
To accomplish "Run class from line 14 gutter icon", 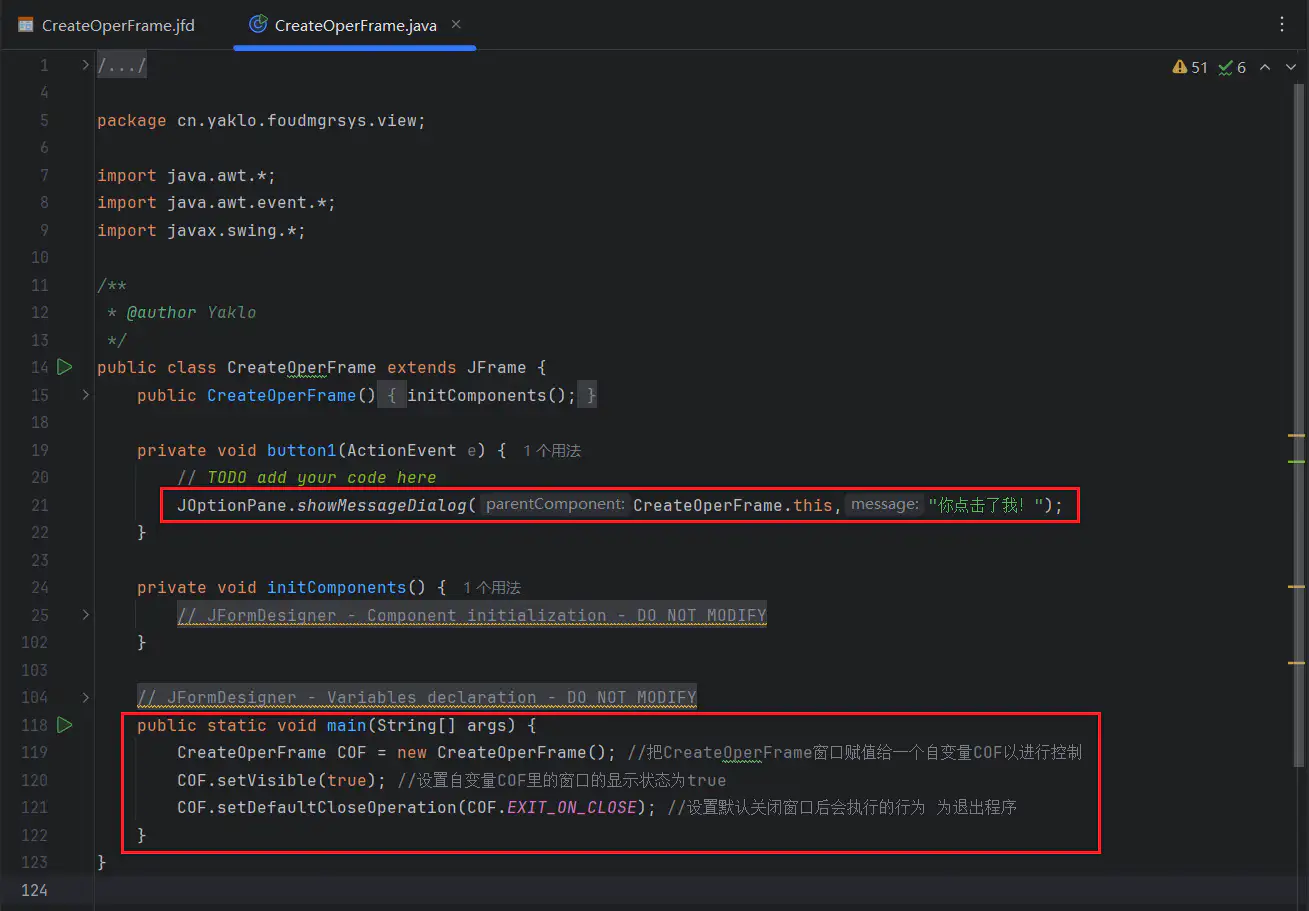I will click(65, 367).
